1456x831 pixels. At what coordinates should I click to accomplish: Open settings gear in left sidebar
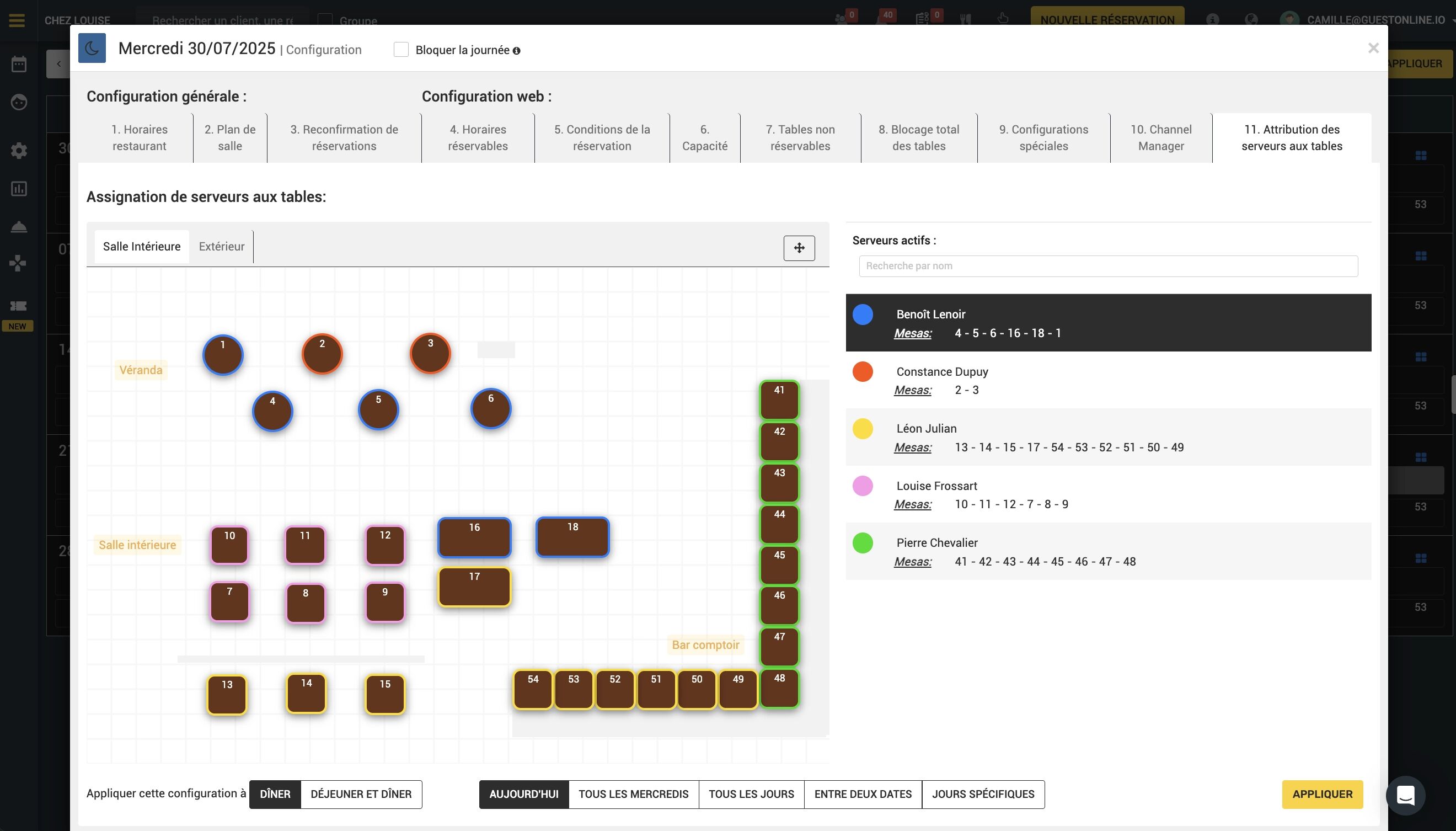tap(19, 151)
